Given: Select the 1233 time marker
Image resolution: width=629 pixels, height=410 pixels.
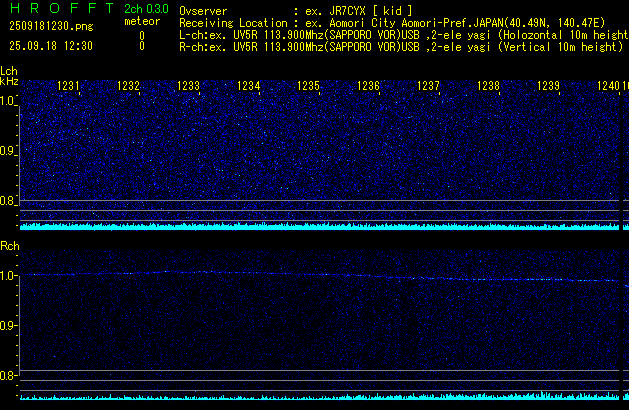Looking at the screenshot, I should pyautogui.click(x=189, y=87).
